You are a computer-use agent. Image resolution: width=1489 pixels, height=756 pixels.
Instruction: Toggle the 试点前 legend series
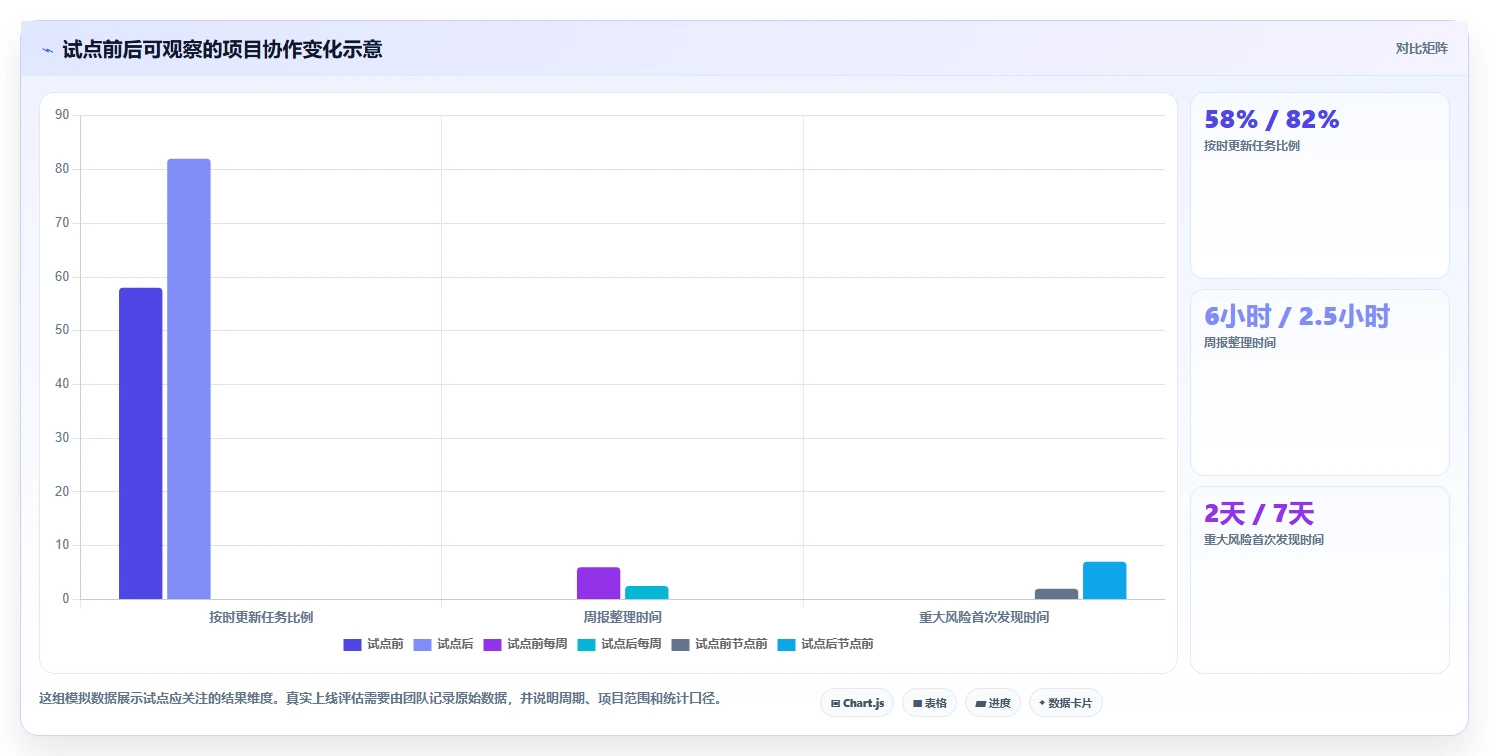tap(373, 644)
